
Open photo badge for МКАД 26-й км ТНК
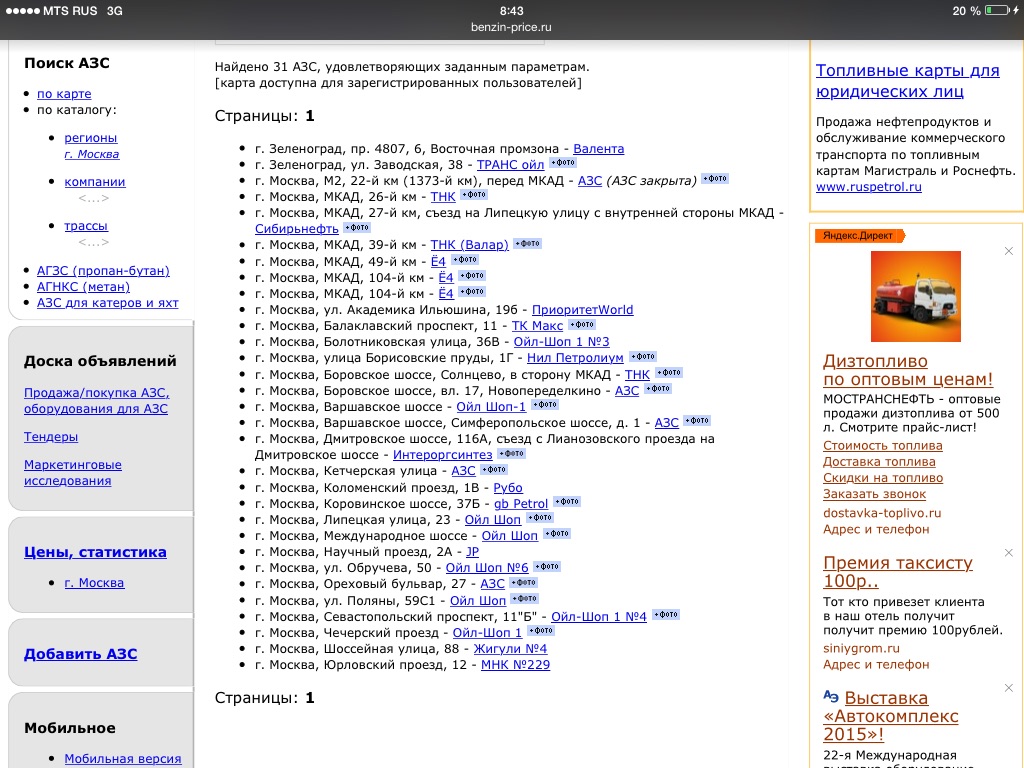[x=474, y=195]
